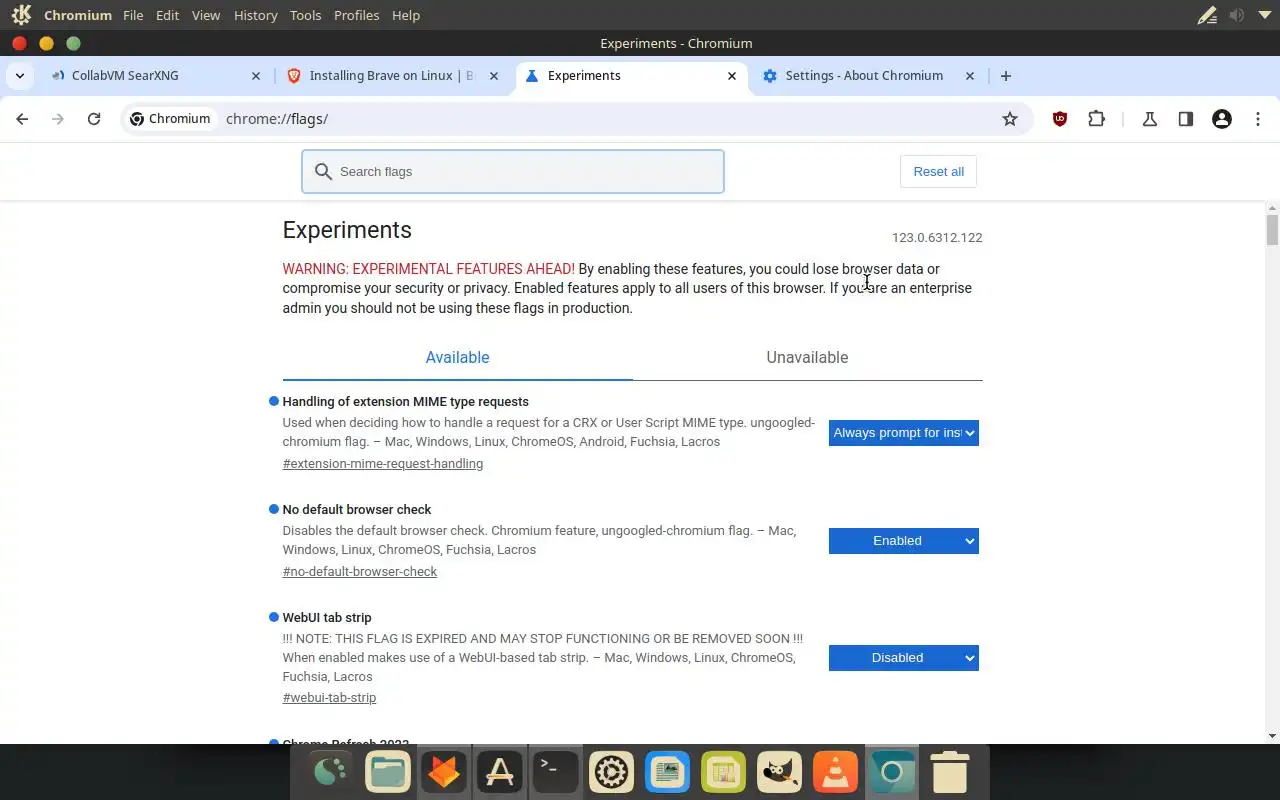The height and width of the screenshot is (800, 1280).
Task: Open the extension MIME handling dropdown
Action: (x=903, y=433)
